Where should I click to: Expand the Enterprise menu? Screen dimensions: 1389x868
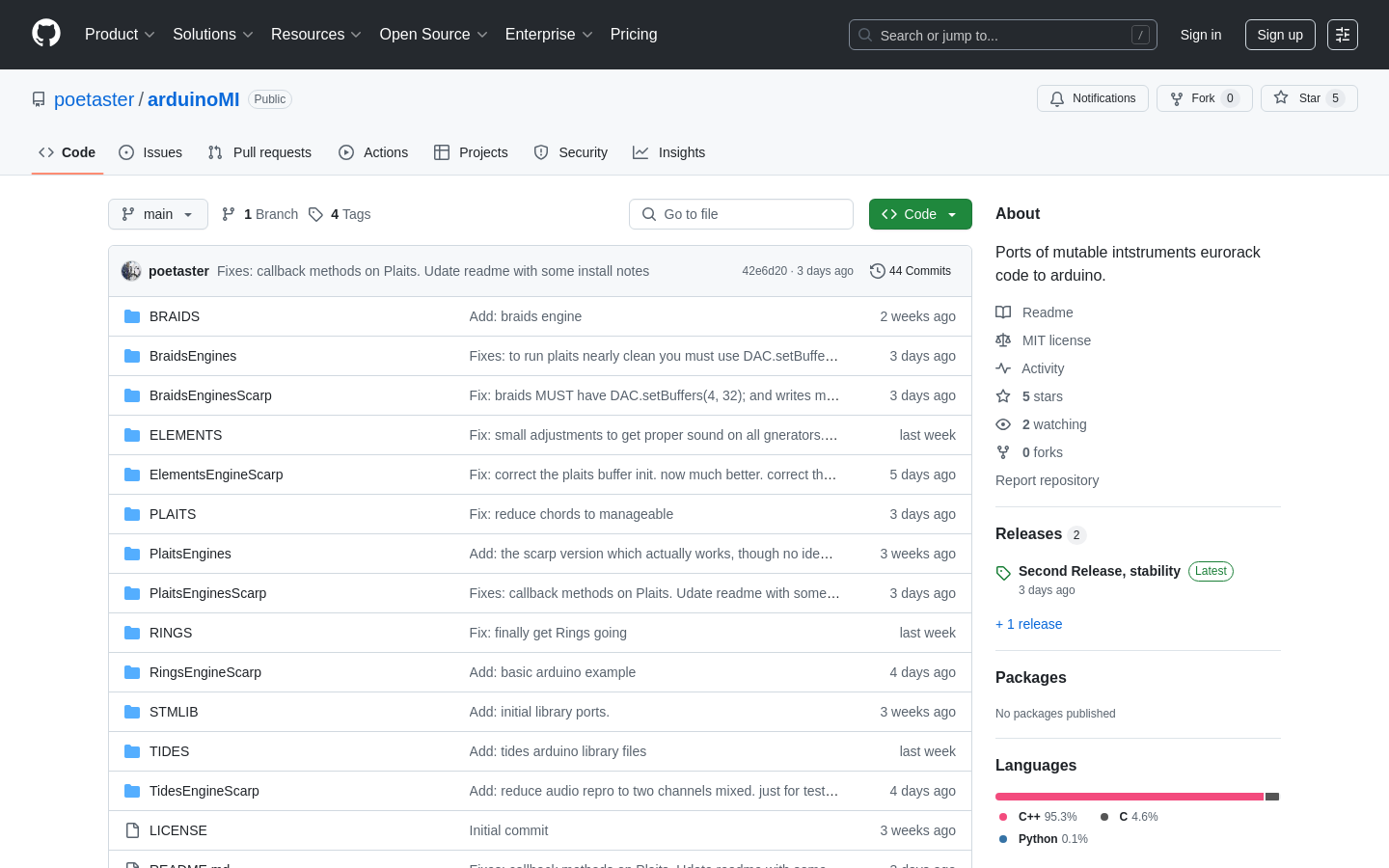point(549,35)
